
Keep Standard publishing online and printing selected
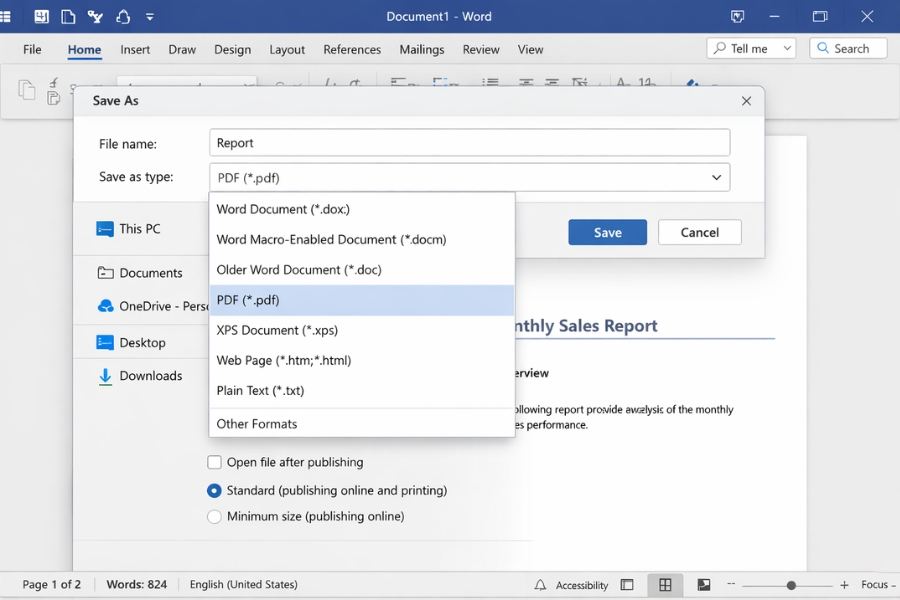coord(214,490)
